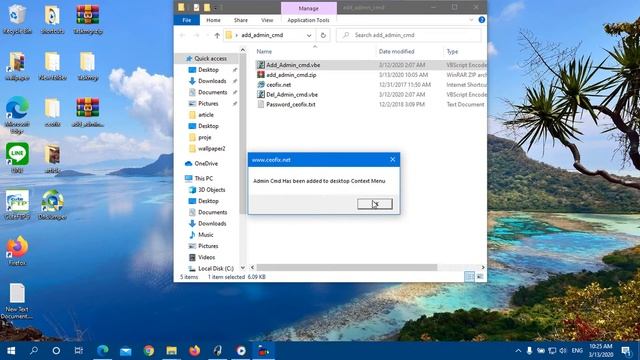Click the OK button in the www.ceofix.net dialog
The width and height of the screenshot is (640, 360).
point(375,204)
